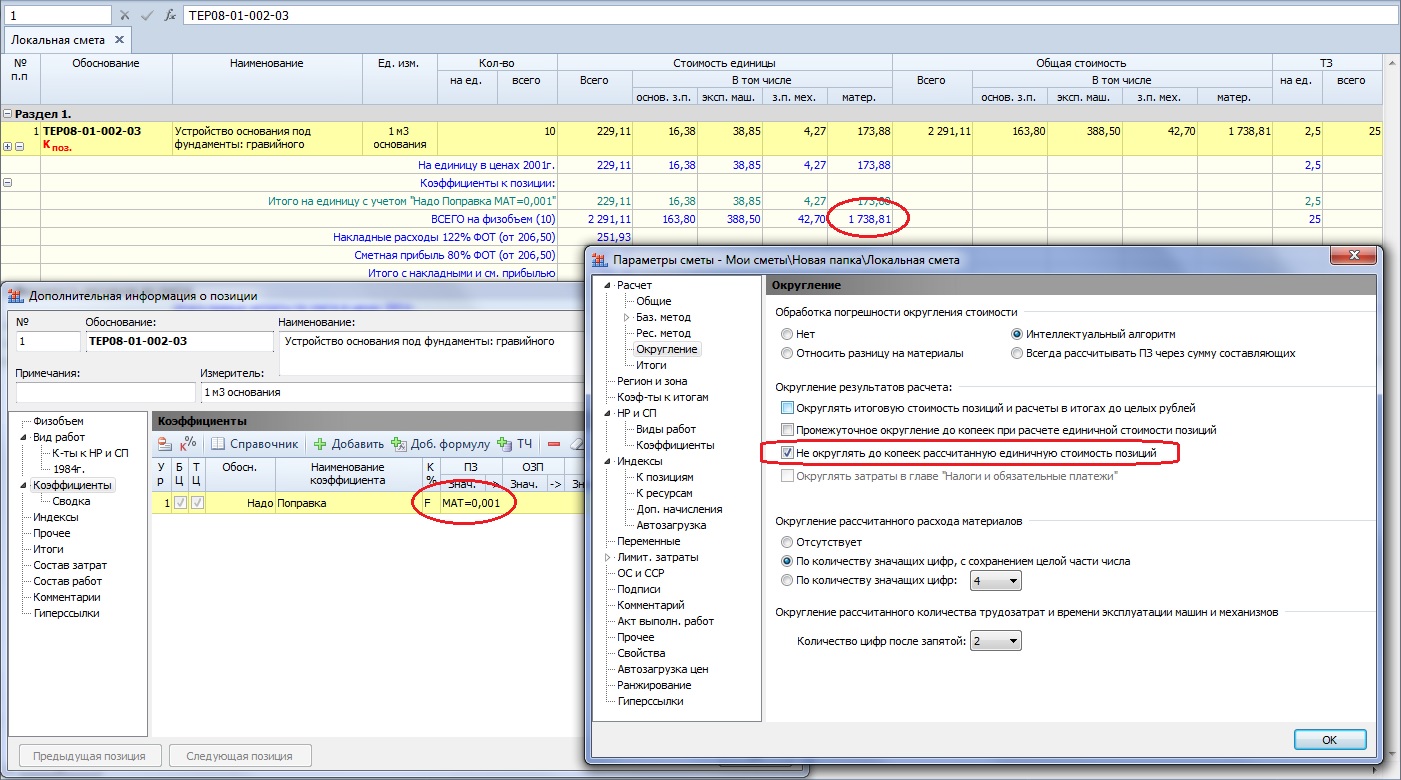The height and width of the screenshot is (780, 1401).
Task: Click the ТЧ toolbar icon
Action: pos(505,444)
